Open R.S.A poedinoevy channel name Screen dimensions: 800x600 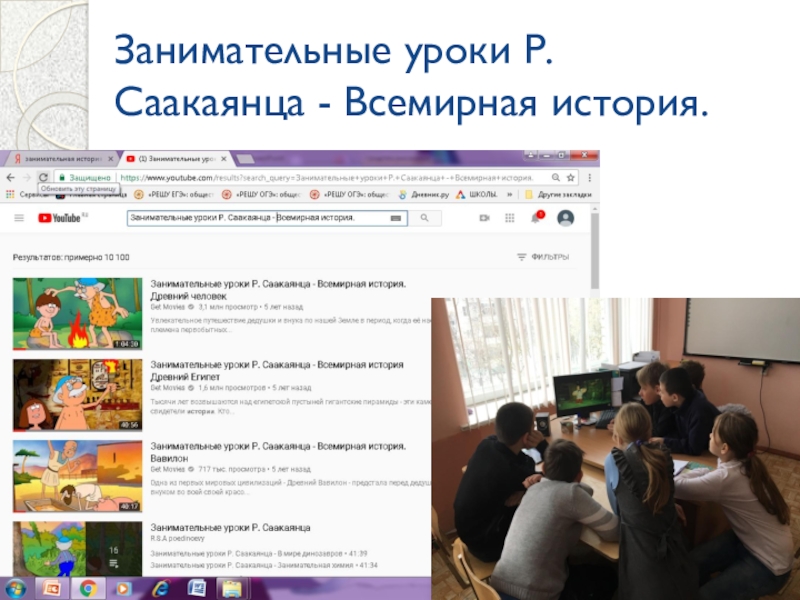[x=177, y=539]
